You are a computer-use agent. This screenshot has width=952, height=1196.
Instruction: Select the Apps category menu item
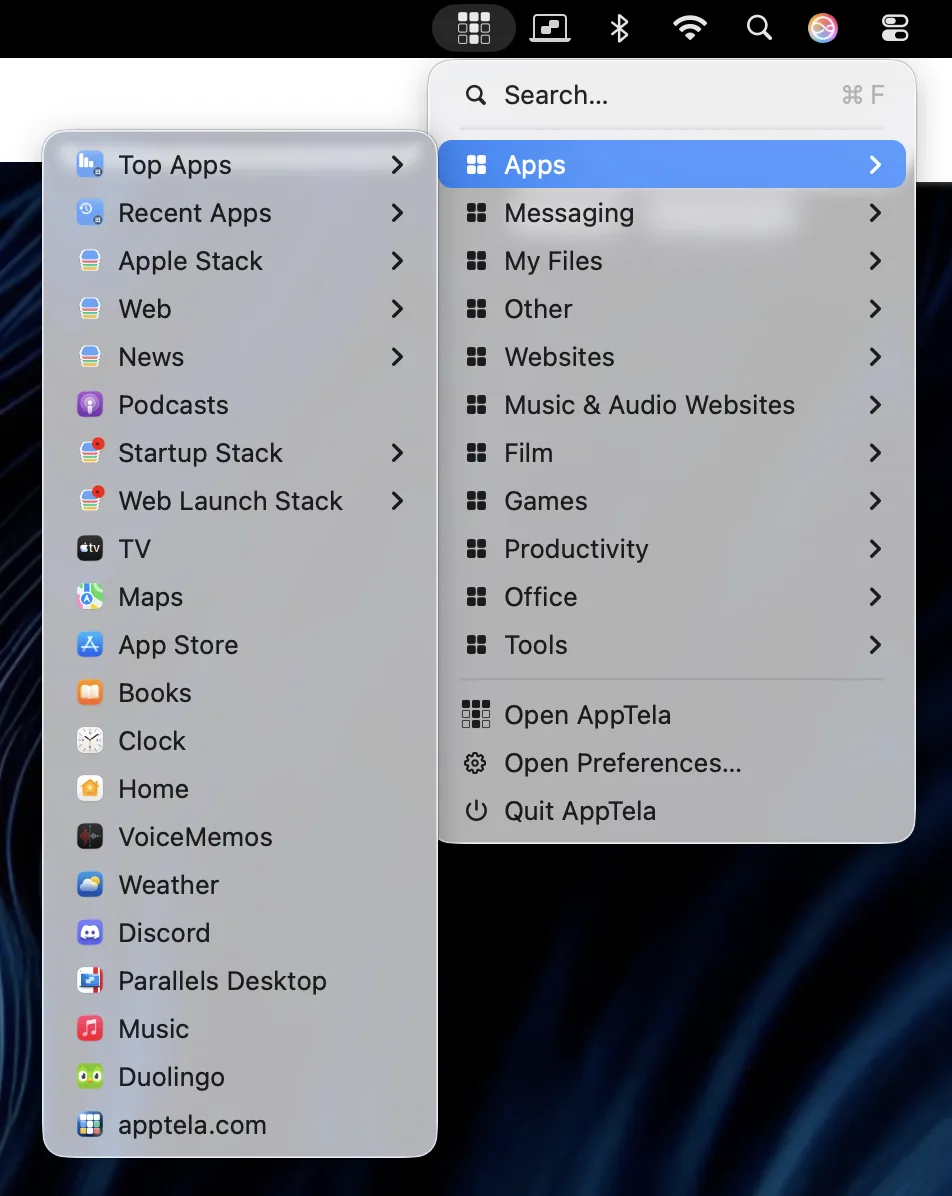pos(671,165)
